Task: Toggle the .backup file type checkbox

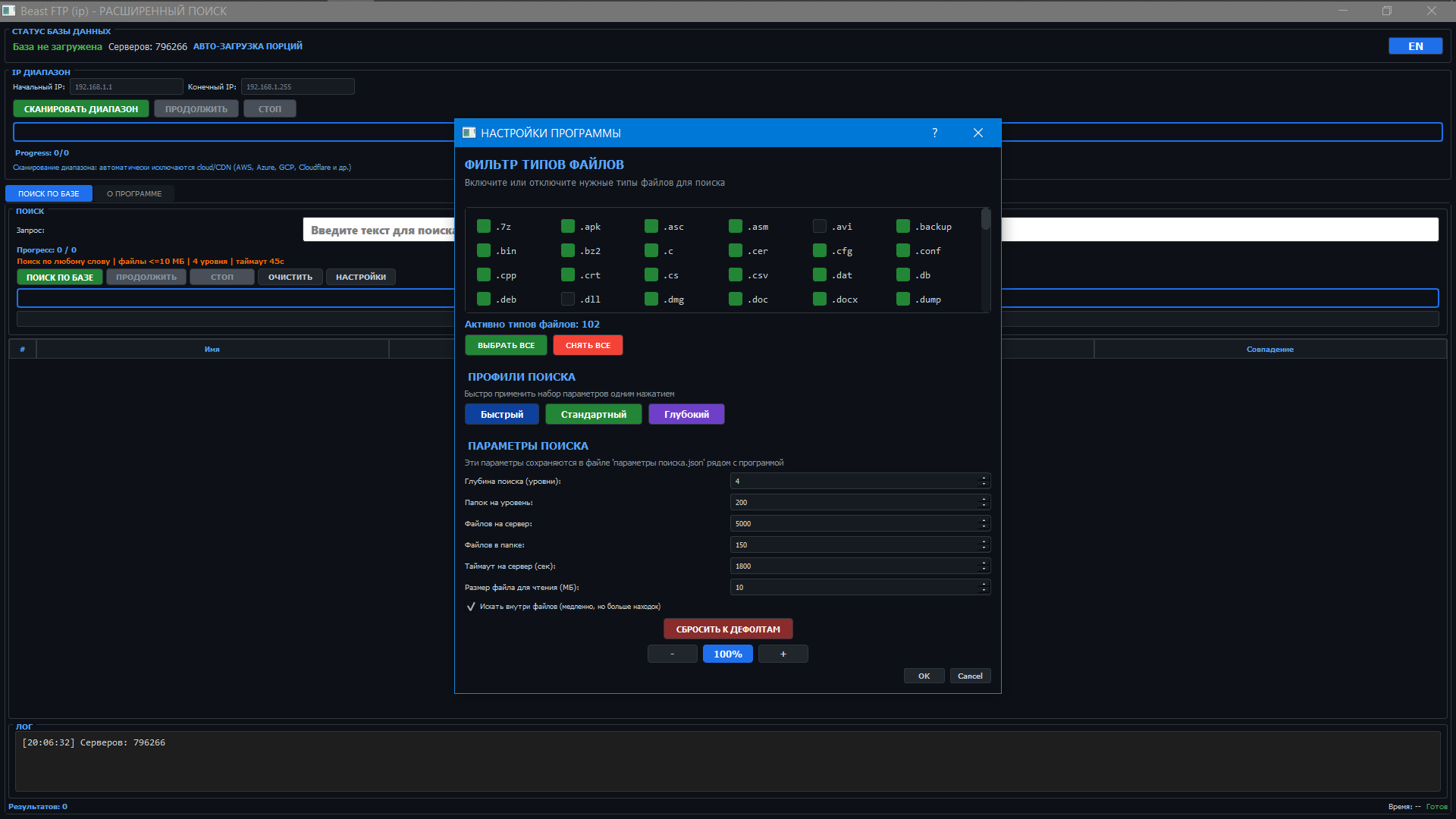Action: pyautogui.click(x=903, y=226)
